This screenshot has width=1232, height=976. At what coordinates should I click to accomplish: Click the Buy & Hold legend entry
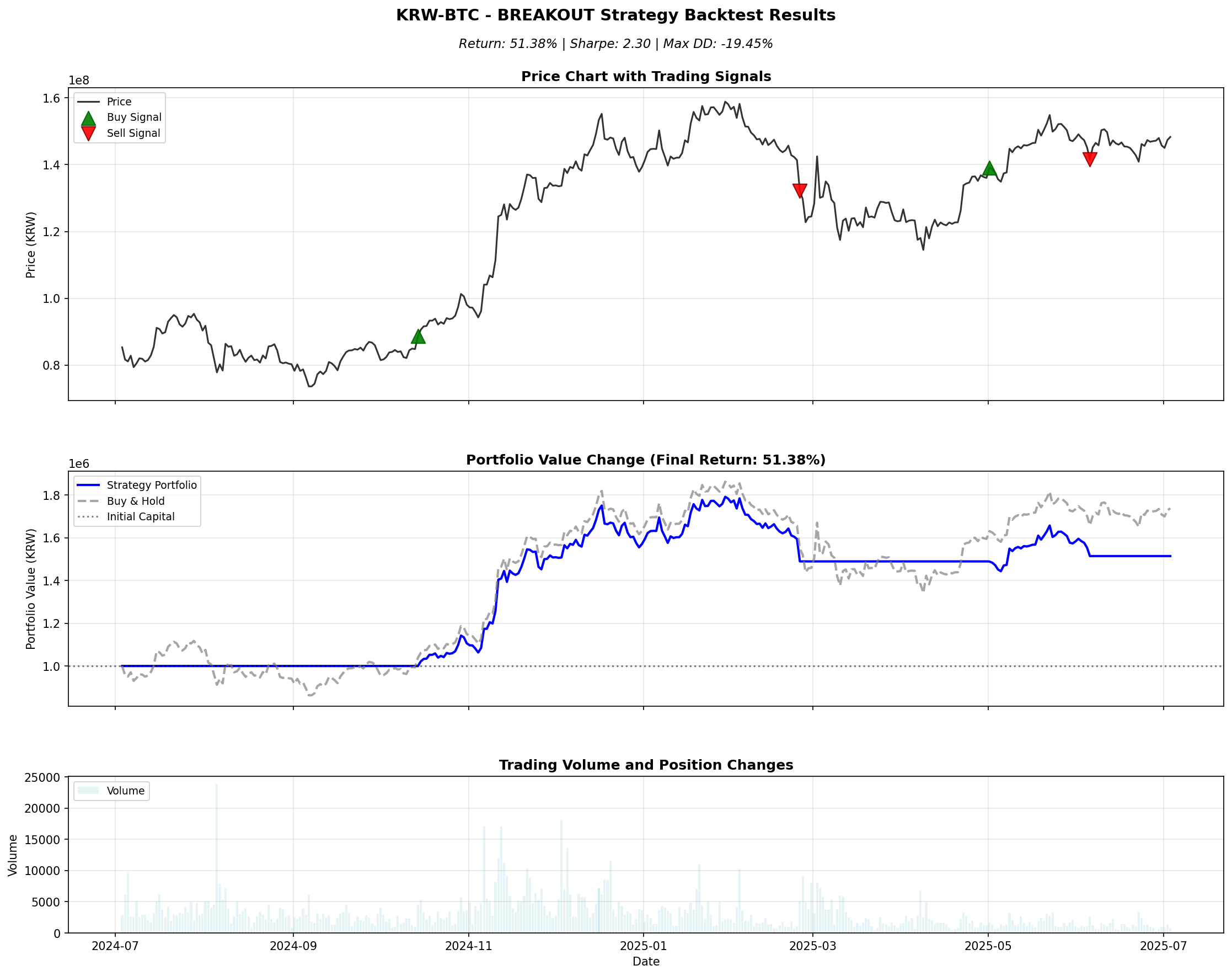click(x=135, y=501)
